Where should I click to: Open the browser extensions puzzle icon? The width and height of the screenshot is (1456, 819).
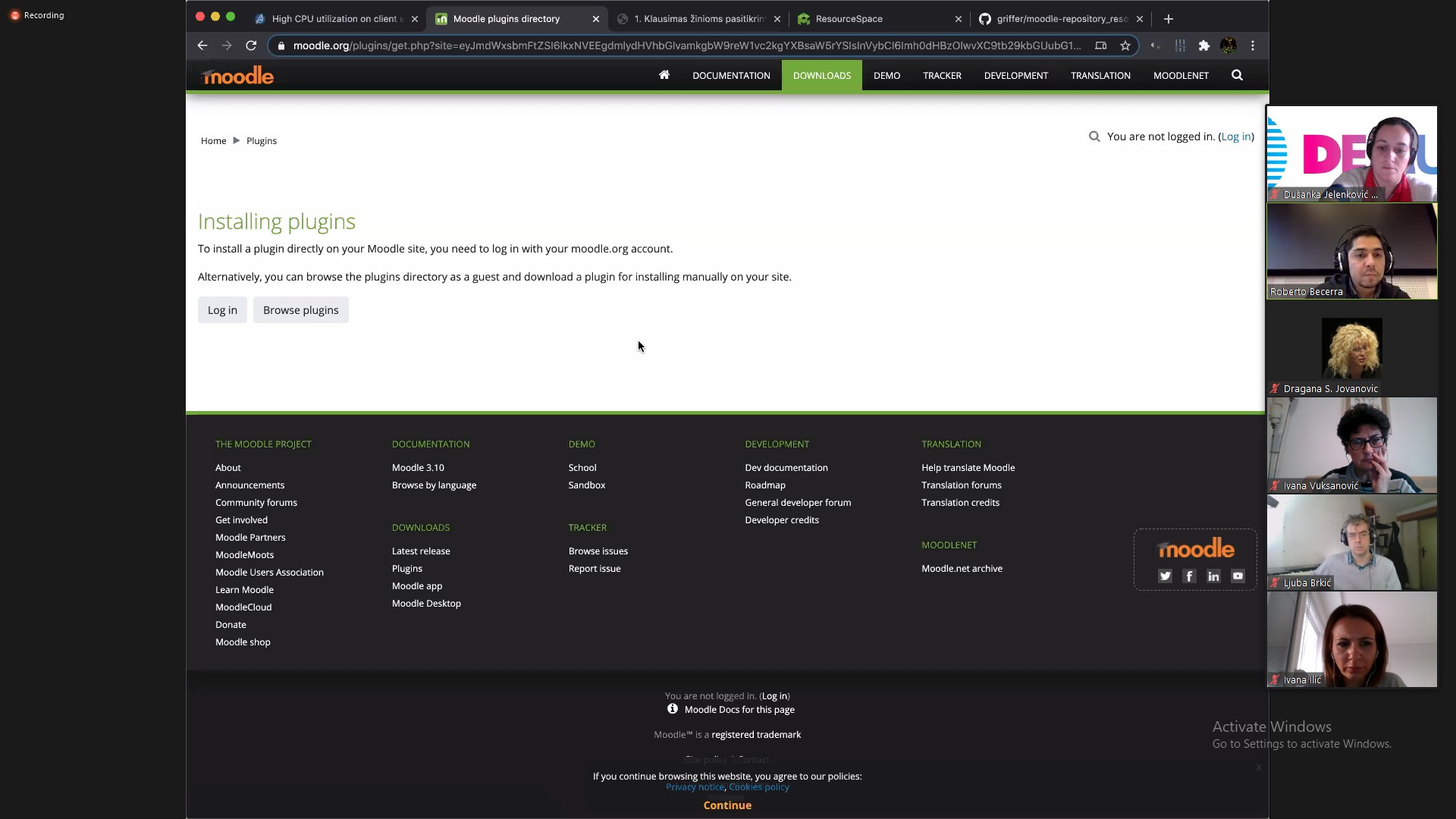click(1204, 45)
